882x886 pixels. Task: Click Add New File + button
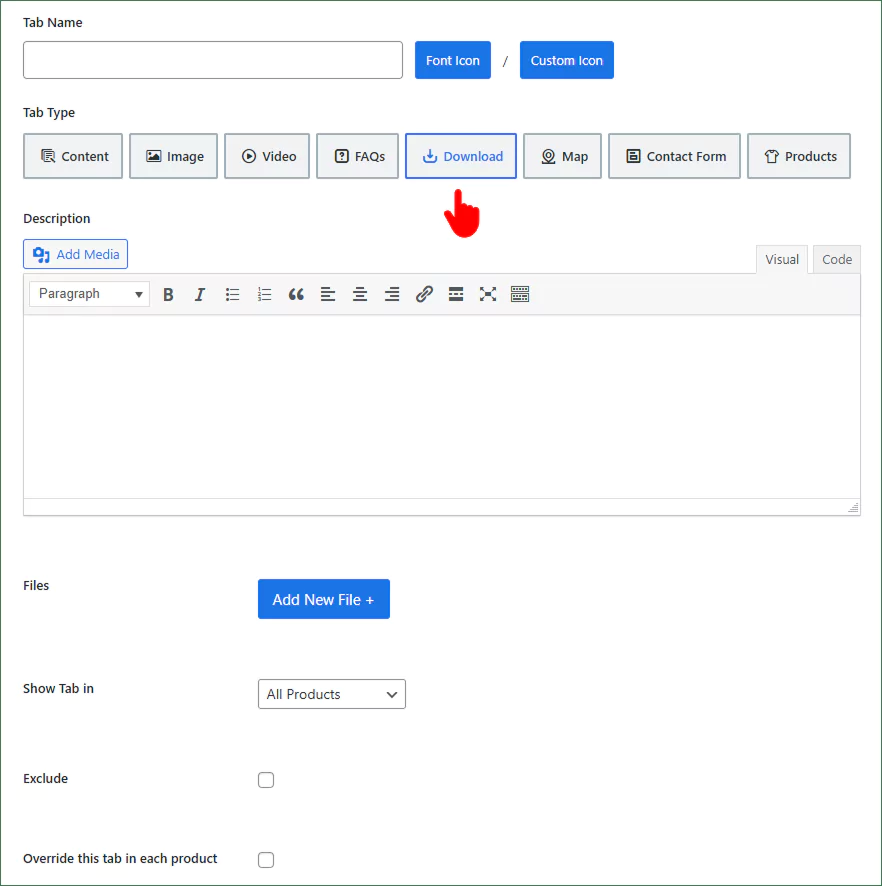pos(324,599)
